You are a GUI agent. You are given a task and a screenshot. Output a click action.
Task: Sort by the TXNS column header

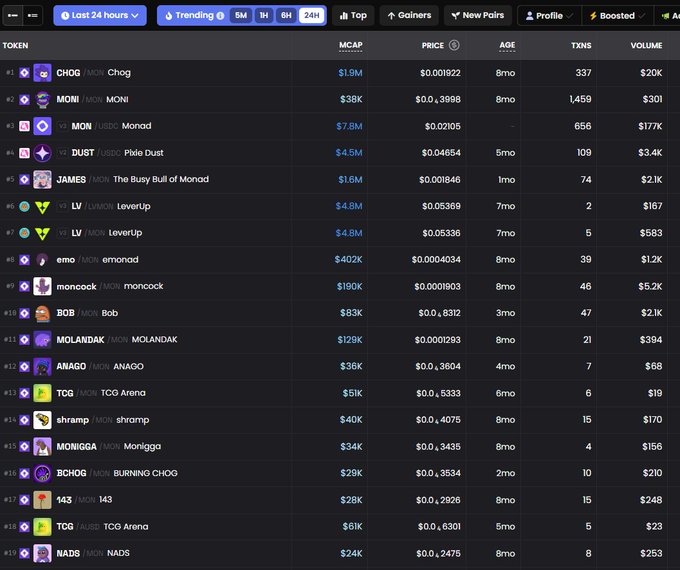(x=581, y=45)
